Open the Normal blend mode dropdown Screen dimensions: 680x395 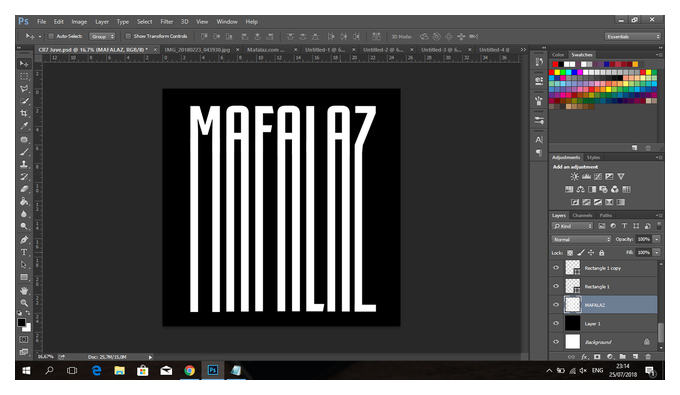[x=581, y=239]
